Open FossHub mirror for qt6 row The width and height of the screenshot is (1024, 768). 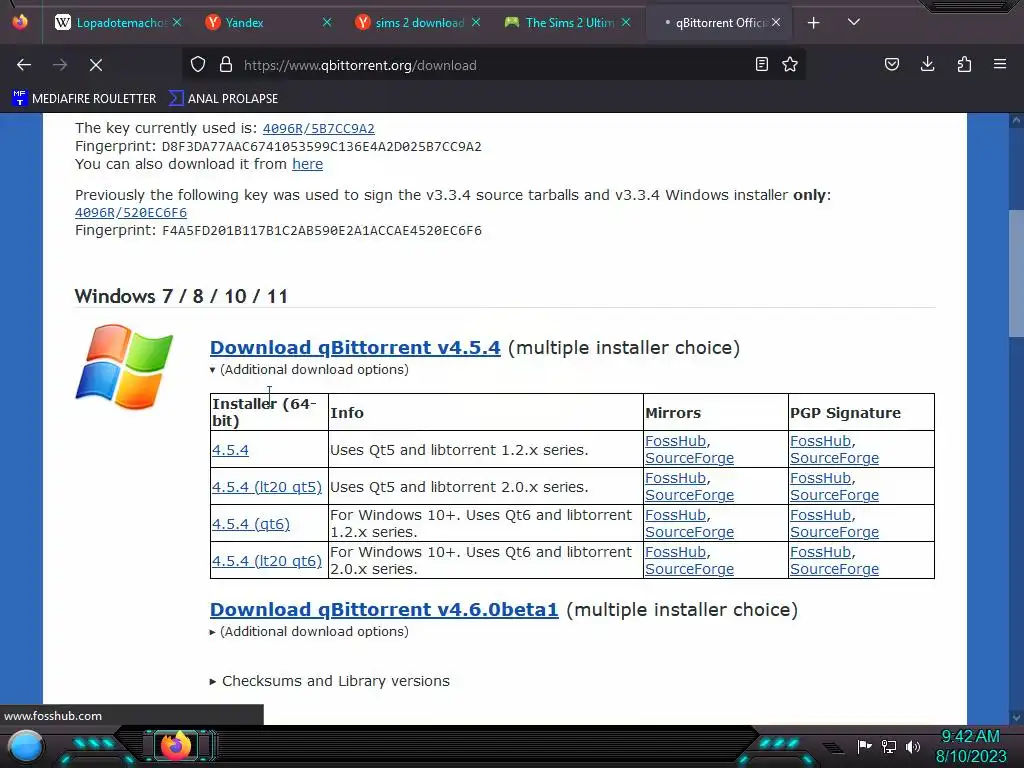click(x=675, y=515)
